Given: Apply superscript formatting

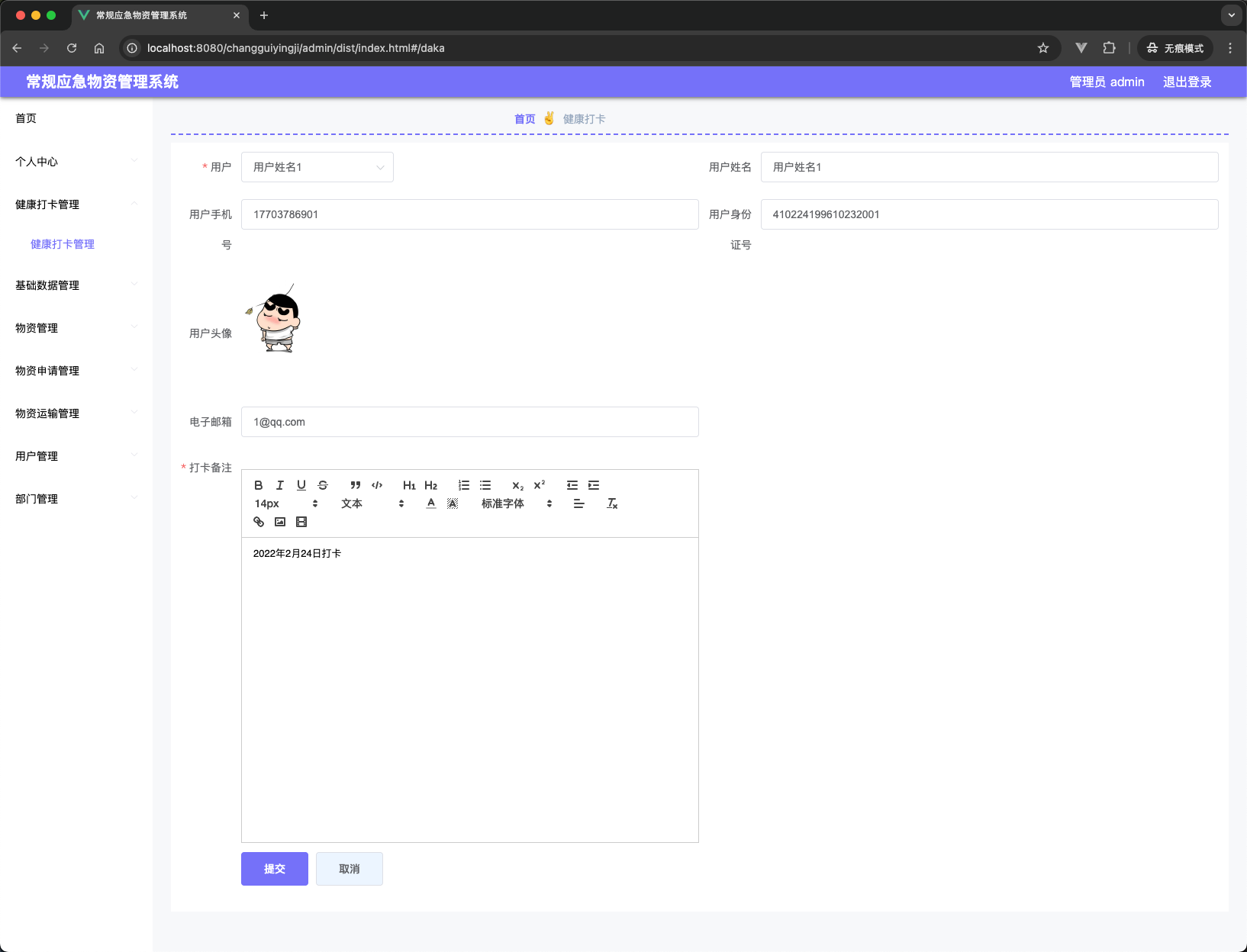Looking at the screenshot, I should pos(540,485).
